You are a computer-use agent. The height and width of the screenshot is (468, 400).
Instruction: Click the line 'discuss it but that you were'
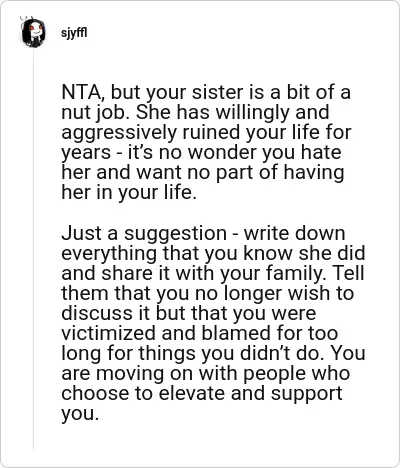tap(188, 313)
